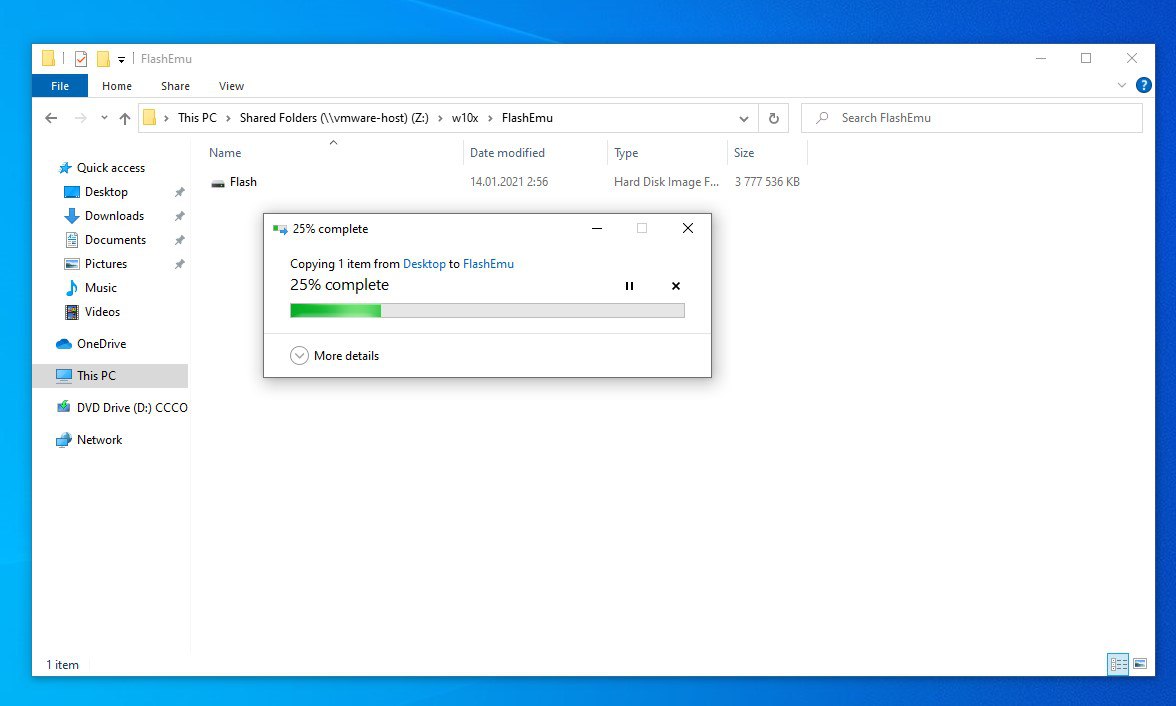The width and height of the screenshot is (1176, 706).
Task: Expand the address bar history dropdown
Action: [743, 119]
